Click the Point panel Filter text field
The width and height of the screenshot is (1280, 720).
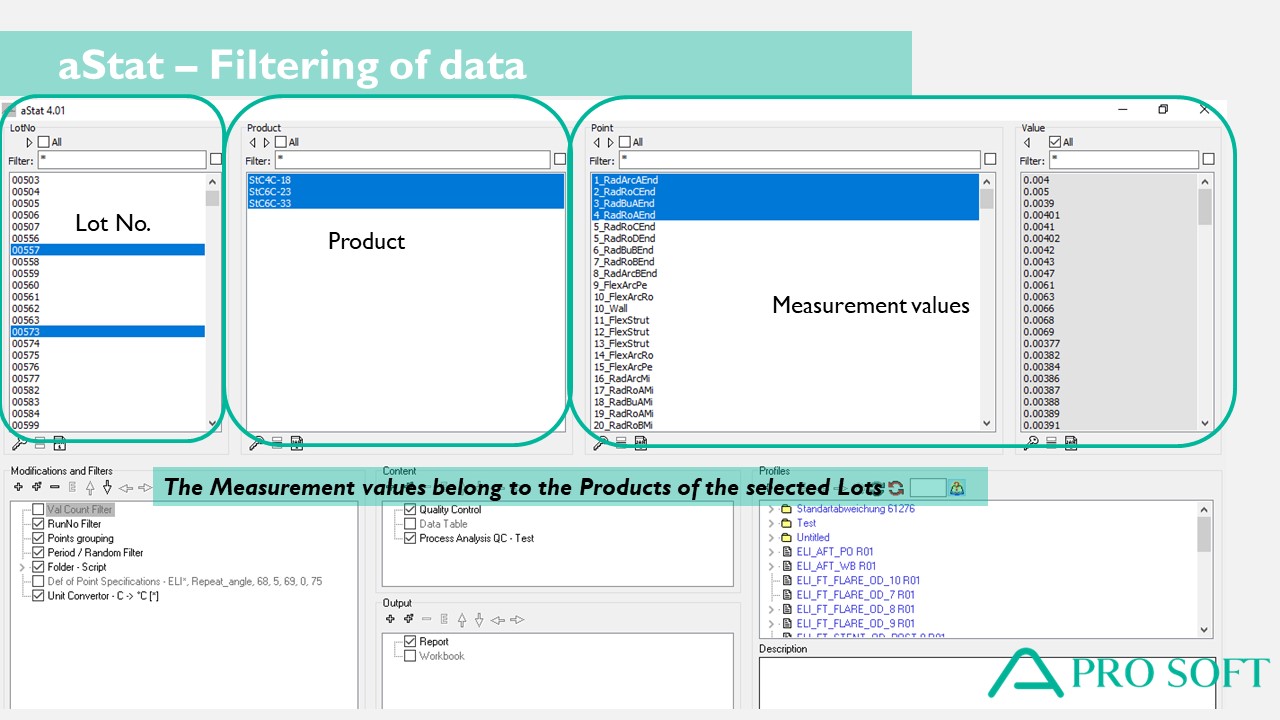[798, 160]
